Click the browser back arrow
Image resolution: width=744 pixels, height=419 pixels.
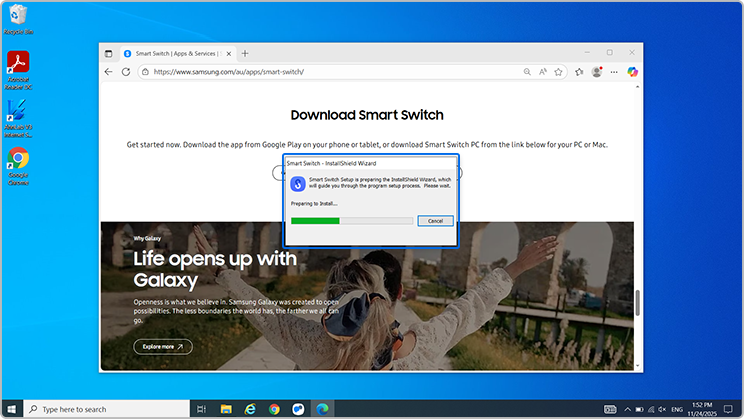pyautogui.click(x=109, y=72)
